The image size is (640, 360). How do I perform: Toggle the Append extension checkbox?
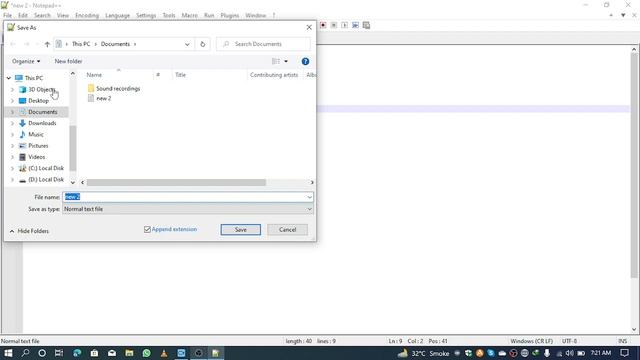pos(147,229)
